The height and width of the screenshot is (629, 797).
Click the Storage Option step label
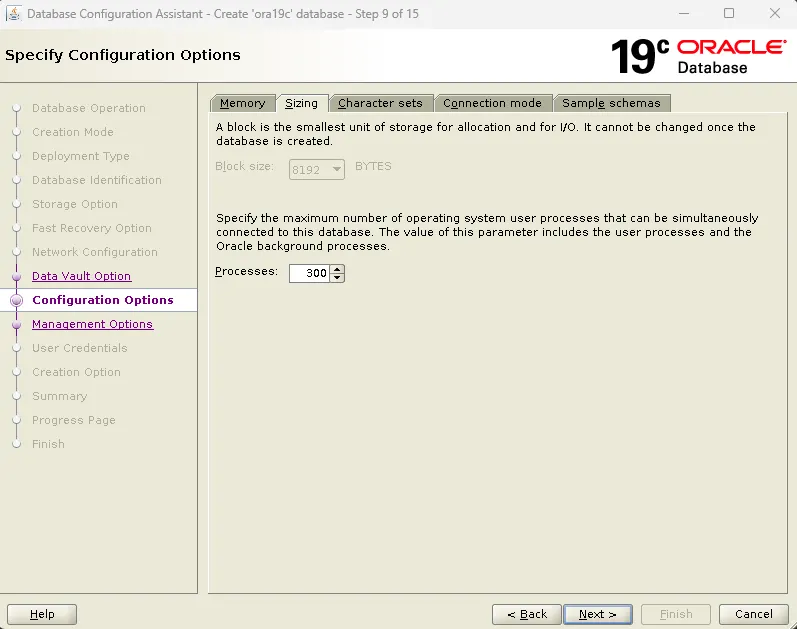75,204
